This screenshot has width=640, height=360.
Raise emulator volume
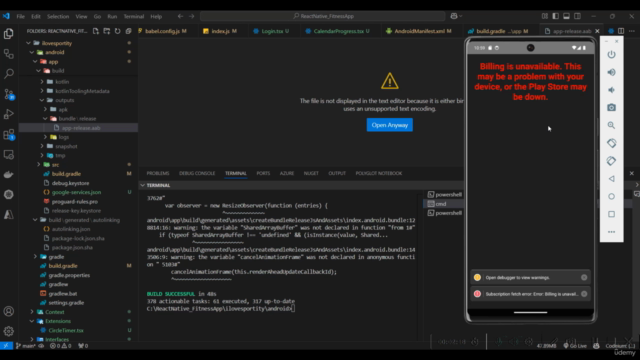(611, 72)
